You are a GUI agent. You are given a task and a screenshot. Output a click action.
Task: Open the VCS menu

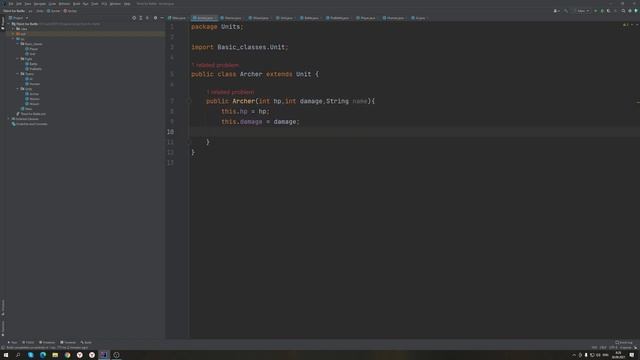104,4
